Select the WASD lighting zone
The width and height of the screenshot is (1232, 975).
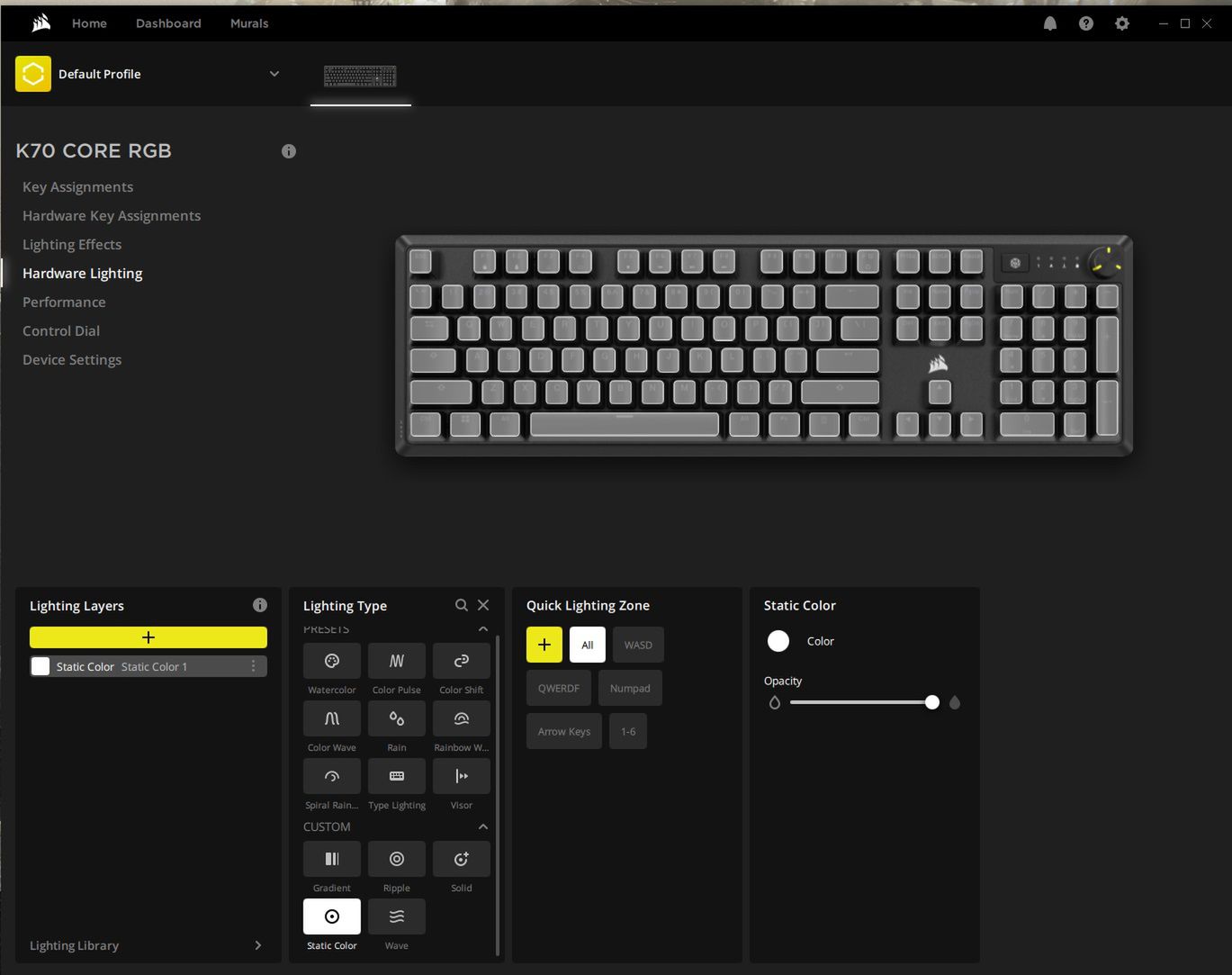point(638,645)
